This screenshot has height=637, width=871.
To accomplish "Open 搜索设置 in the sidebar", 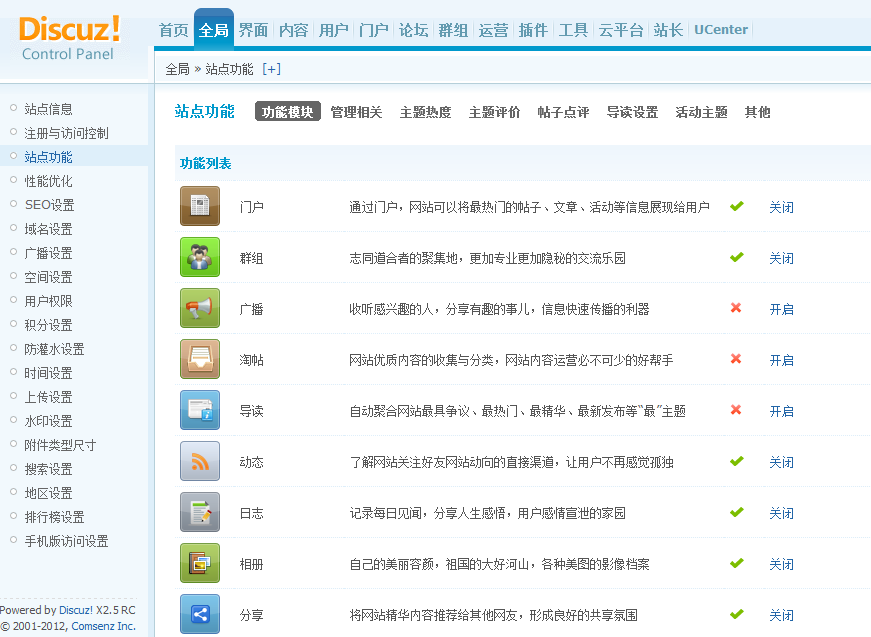I will click(48, 469).
